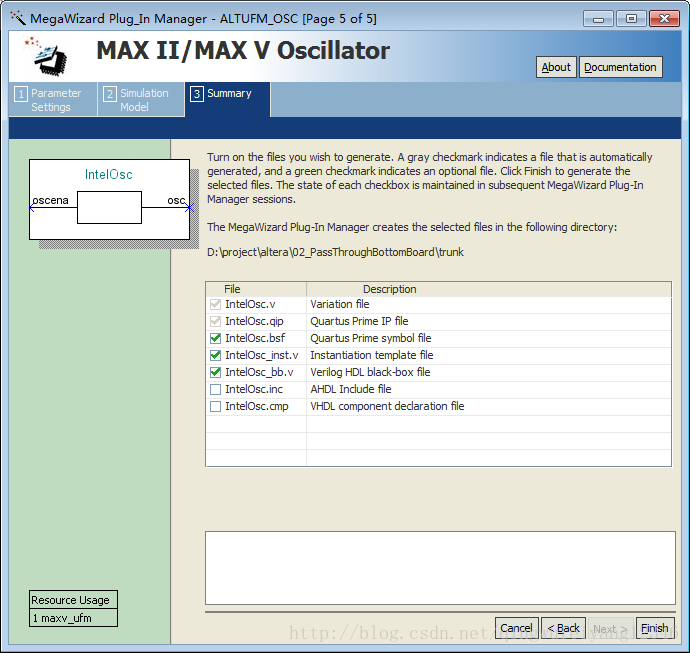The height and width of the screenshot is (653, 690).
Task: Click the 1 maxv_ufm resource entry
Action: pyautogui.click(x=73, y=618)
